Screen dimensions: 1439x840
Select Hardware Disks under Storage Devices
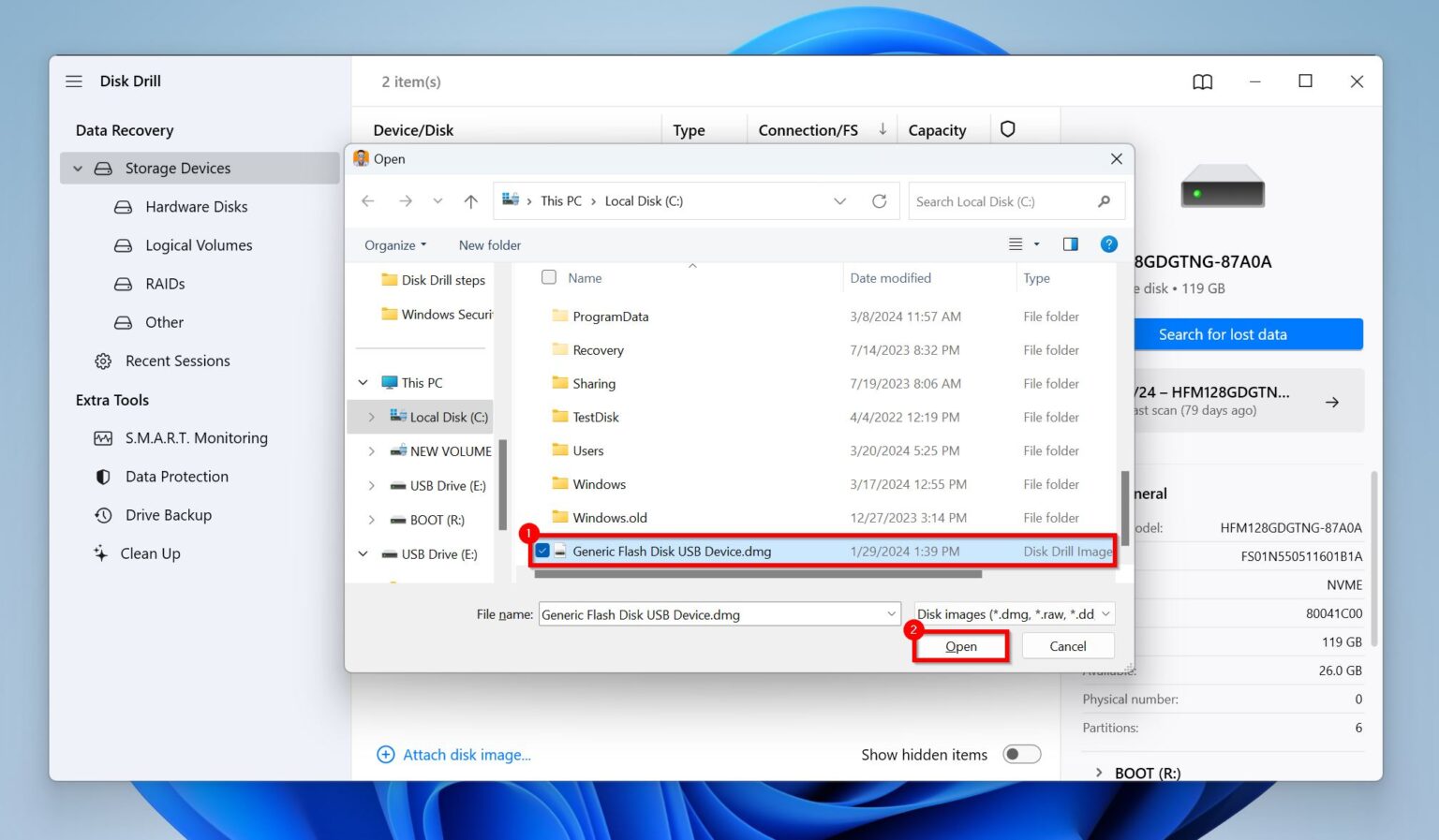click(196, 206)
